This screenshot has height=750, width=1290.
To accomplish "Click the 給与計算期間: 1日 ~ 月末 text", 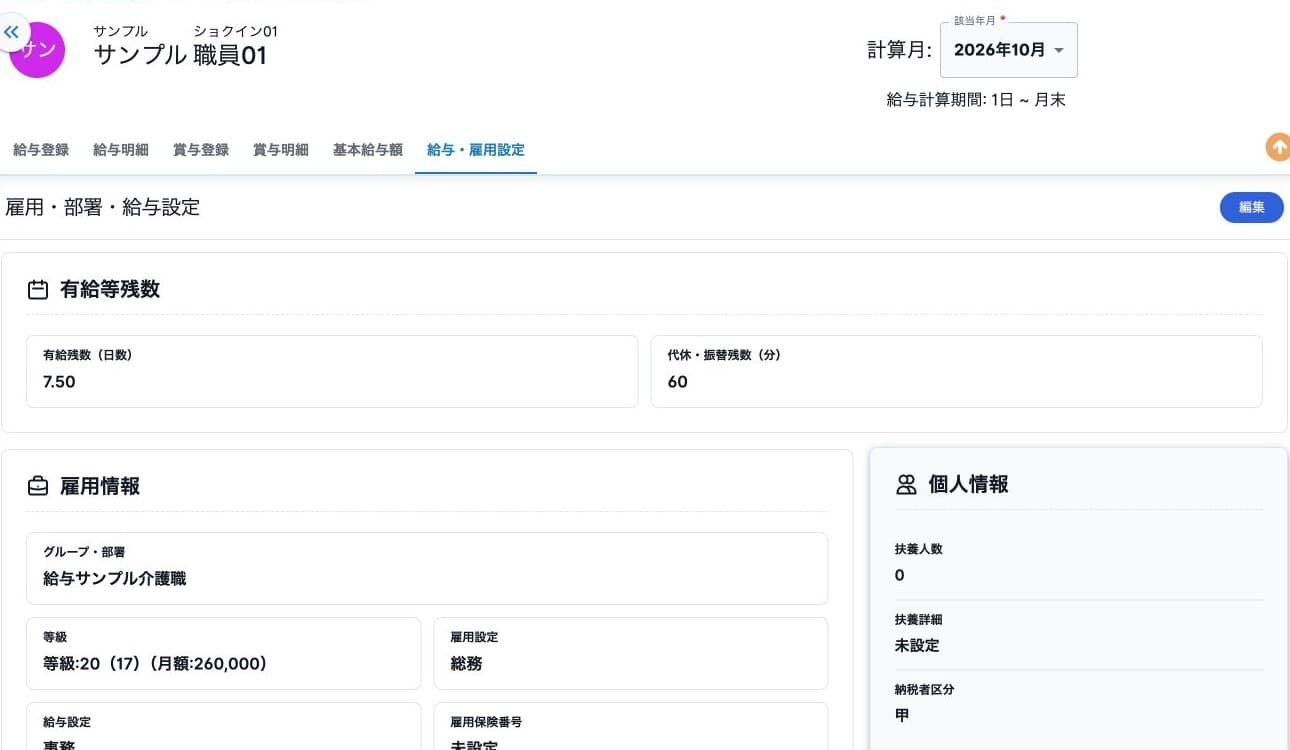I will click(x=976, y=100).
